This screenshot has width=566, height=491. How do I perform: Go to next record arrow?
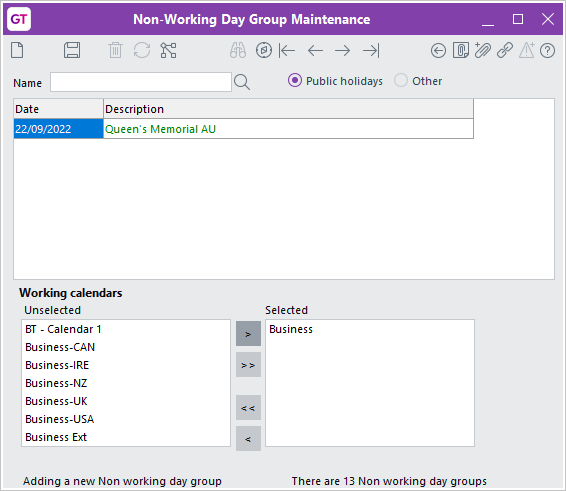pos(343,50)
